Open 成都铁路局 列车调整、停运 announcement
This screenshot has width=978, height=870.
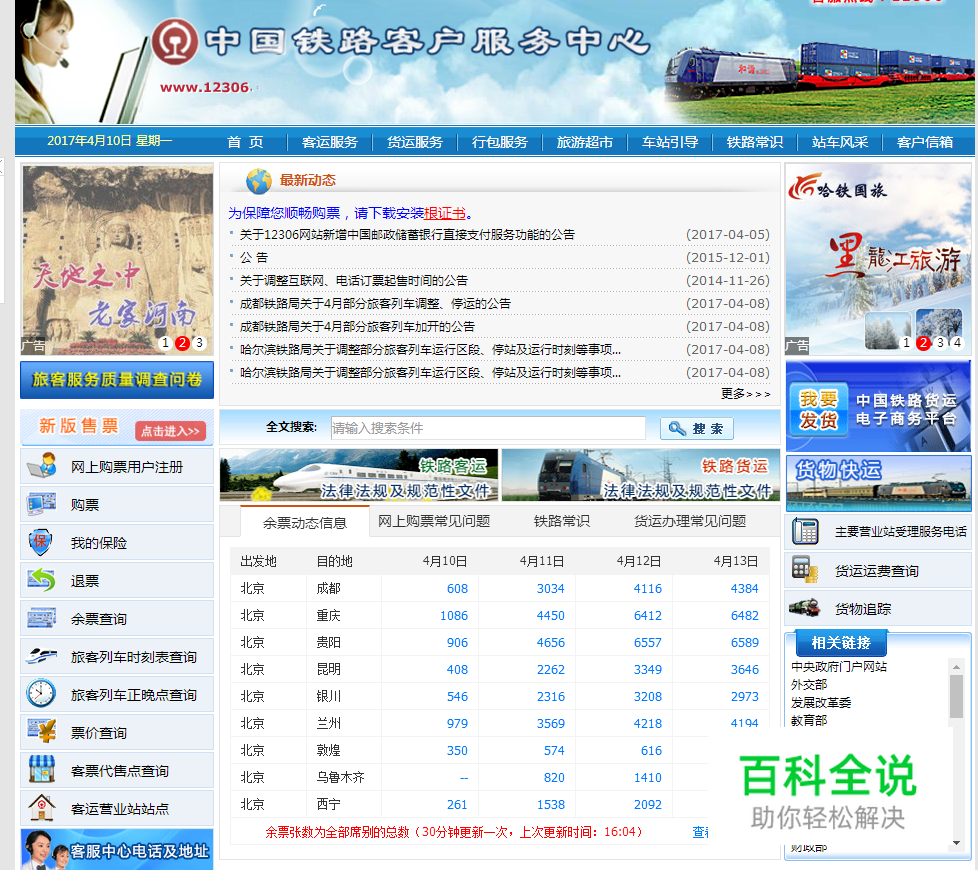[x=375, y=304]
